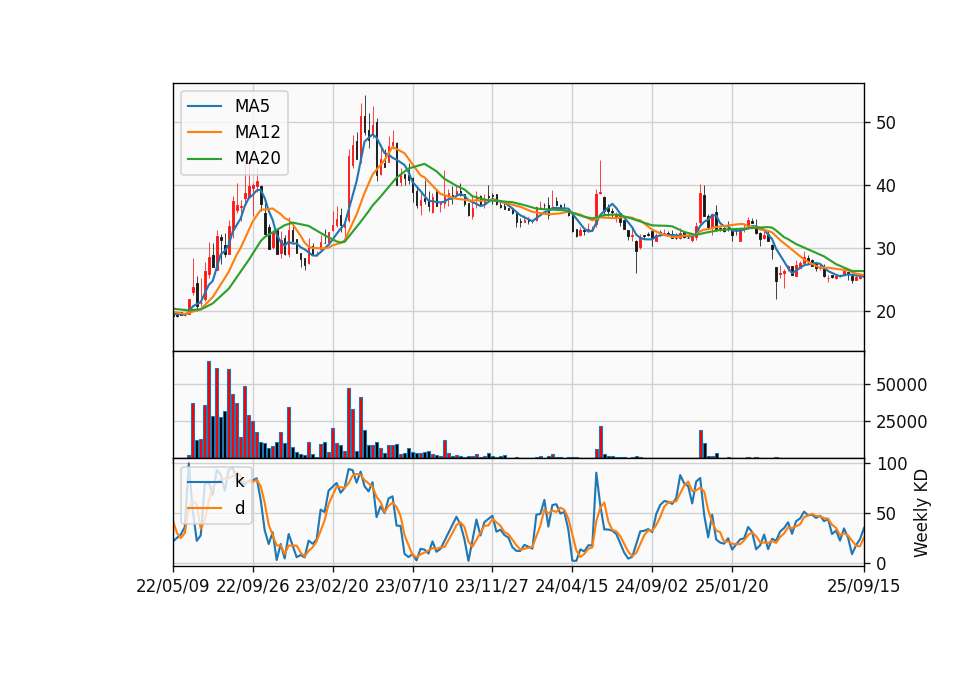Click the 22/09/26 date axis label
960x690 pixels.
(253, 586)
